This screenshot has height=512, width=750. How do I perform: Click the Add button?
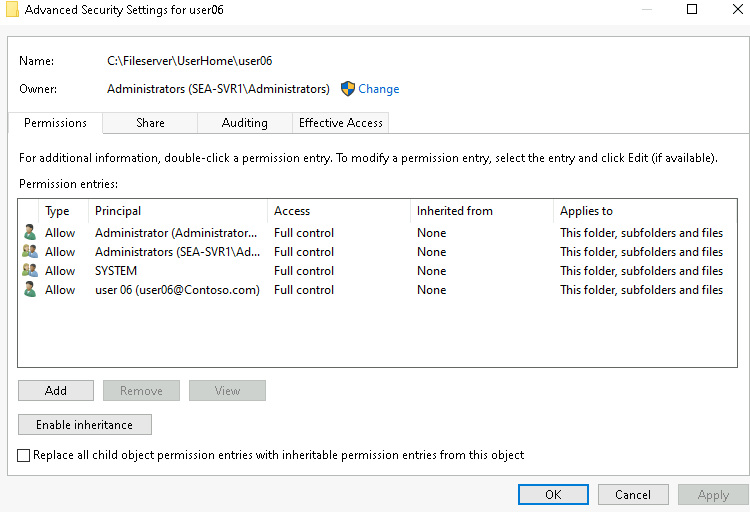[56, 390]
